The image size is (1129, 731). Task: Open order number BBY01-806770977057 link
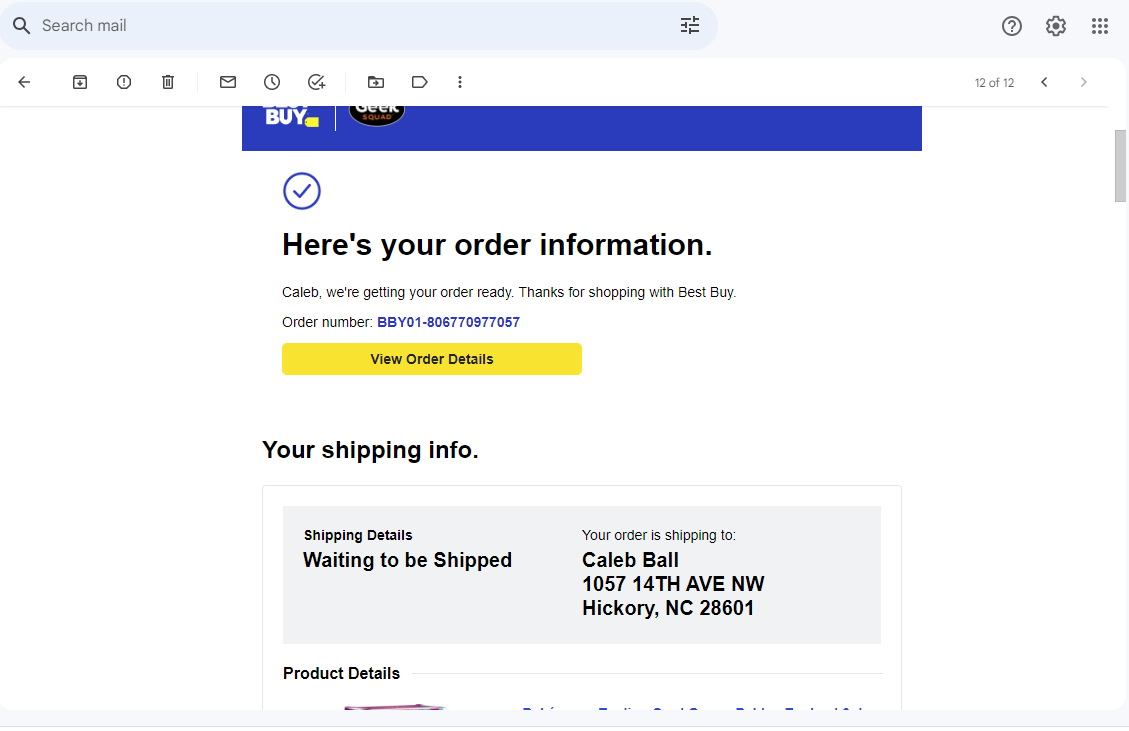pyautogui.click(x=448, y=322)
